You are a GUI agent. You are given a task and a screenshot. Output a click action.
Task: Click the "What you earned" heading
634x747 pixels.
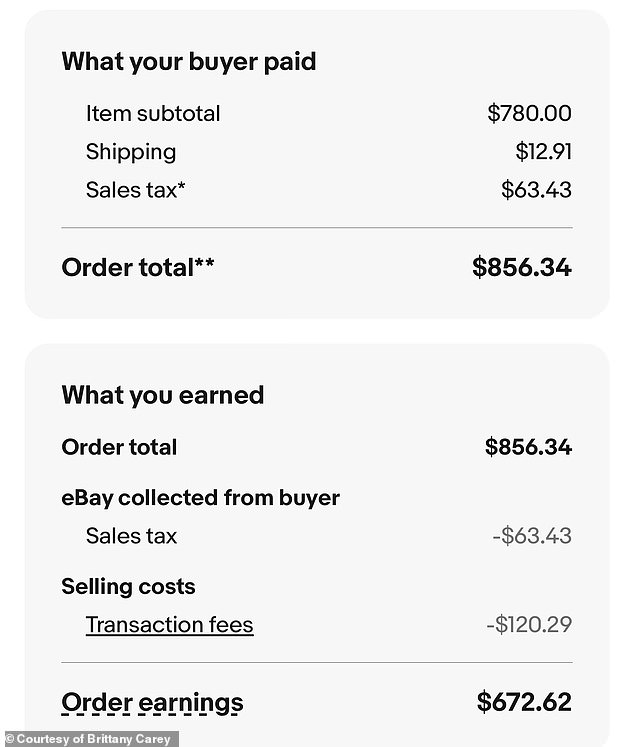click(163, 395)
